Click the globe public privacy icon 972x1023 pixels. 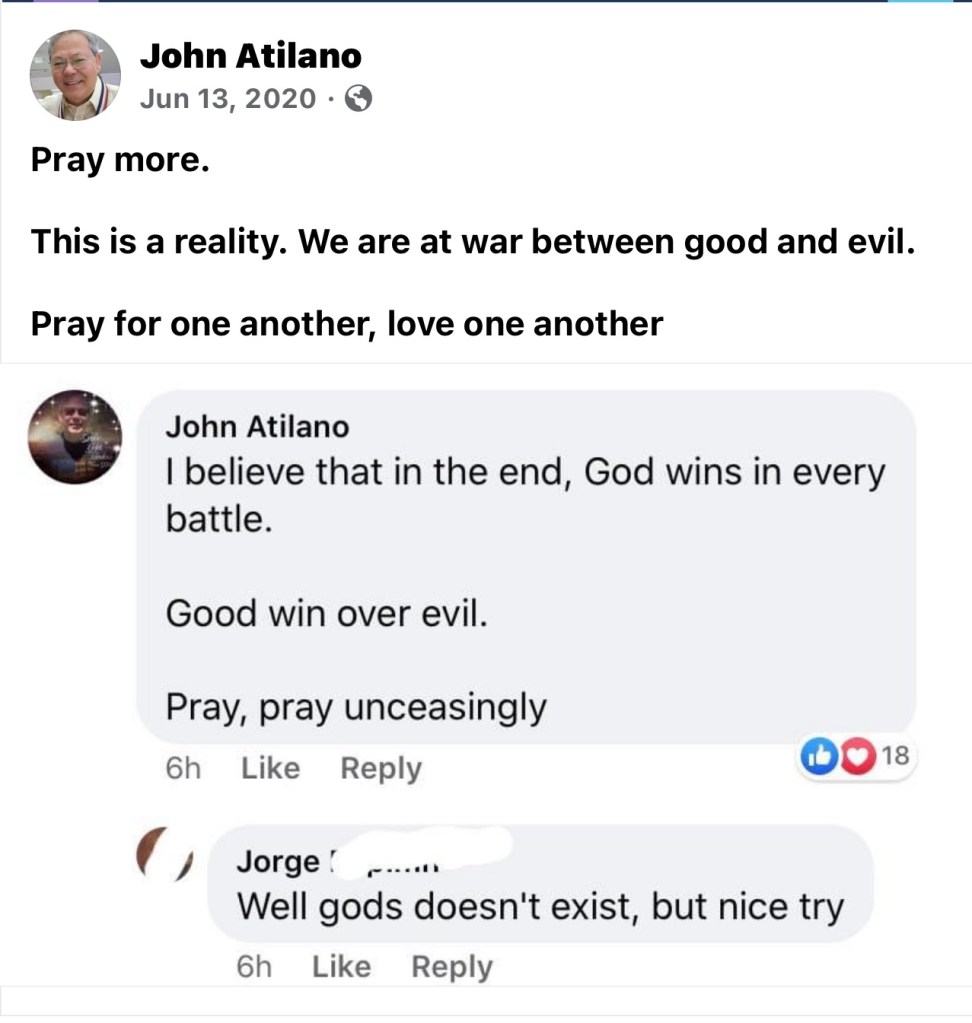point(358,99)
